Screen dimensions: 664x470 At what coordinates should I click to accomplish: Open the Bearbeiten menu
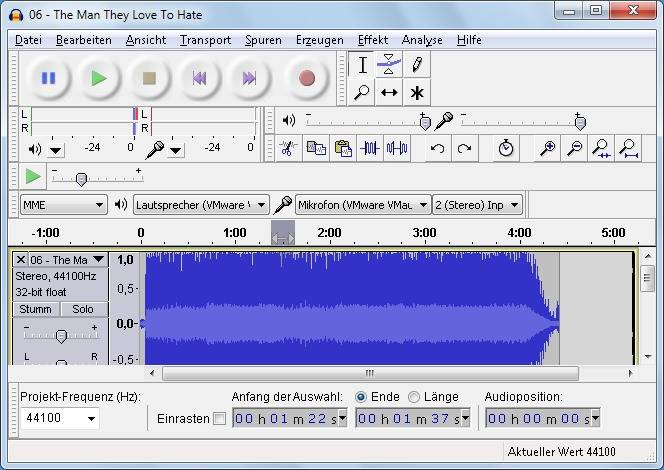pyautogui.click(x=83, y=40)
